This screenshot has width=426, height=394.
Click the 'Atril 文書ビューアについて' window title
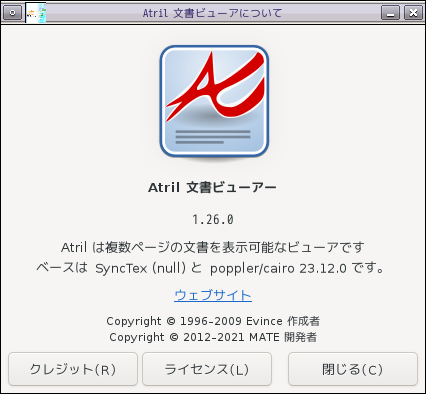[212, 13]
